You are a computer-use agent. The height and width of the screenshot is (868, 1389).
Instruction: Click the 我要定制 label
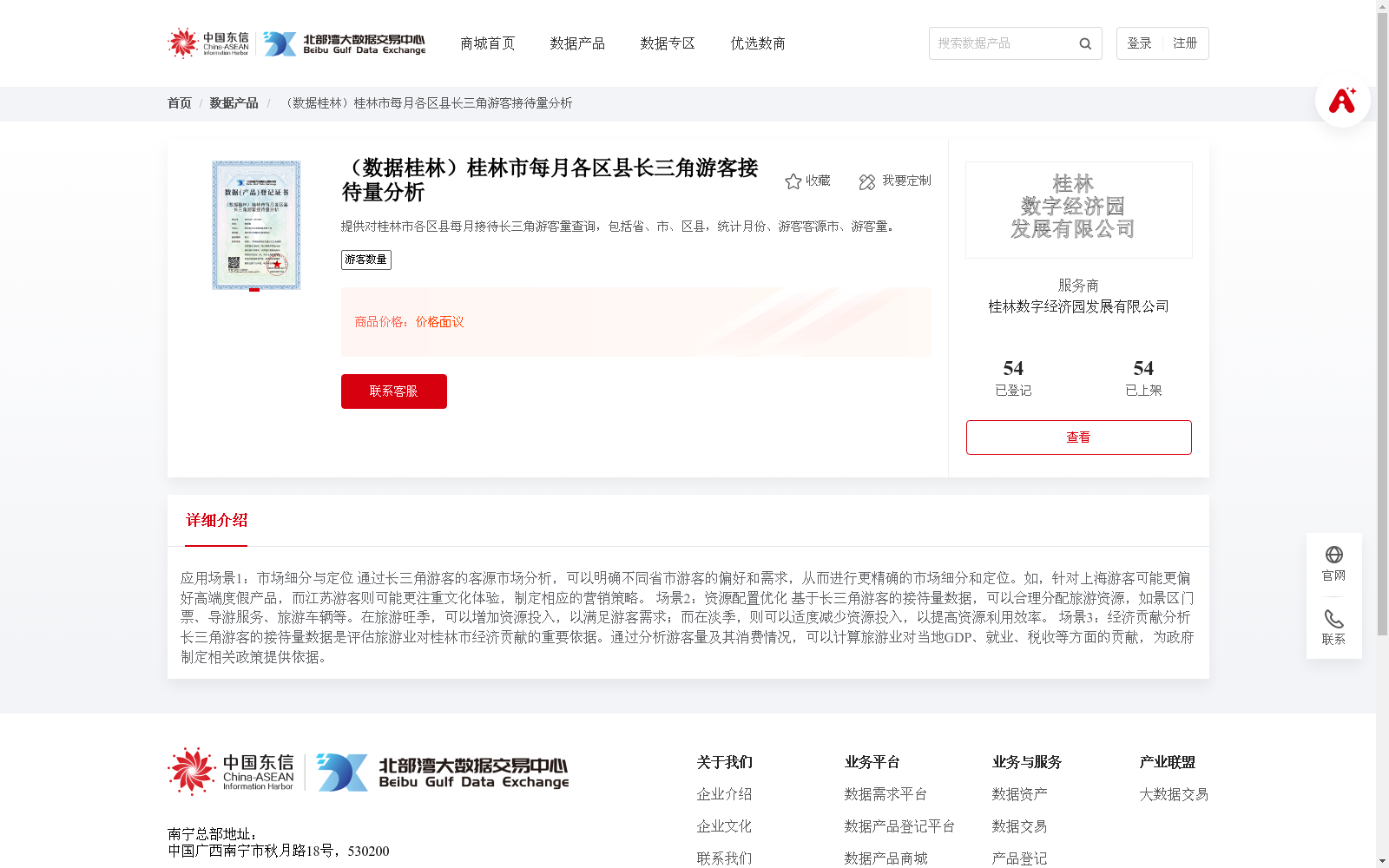click(x=906, y=181)
